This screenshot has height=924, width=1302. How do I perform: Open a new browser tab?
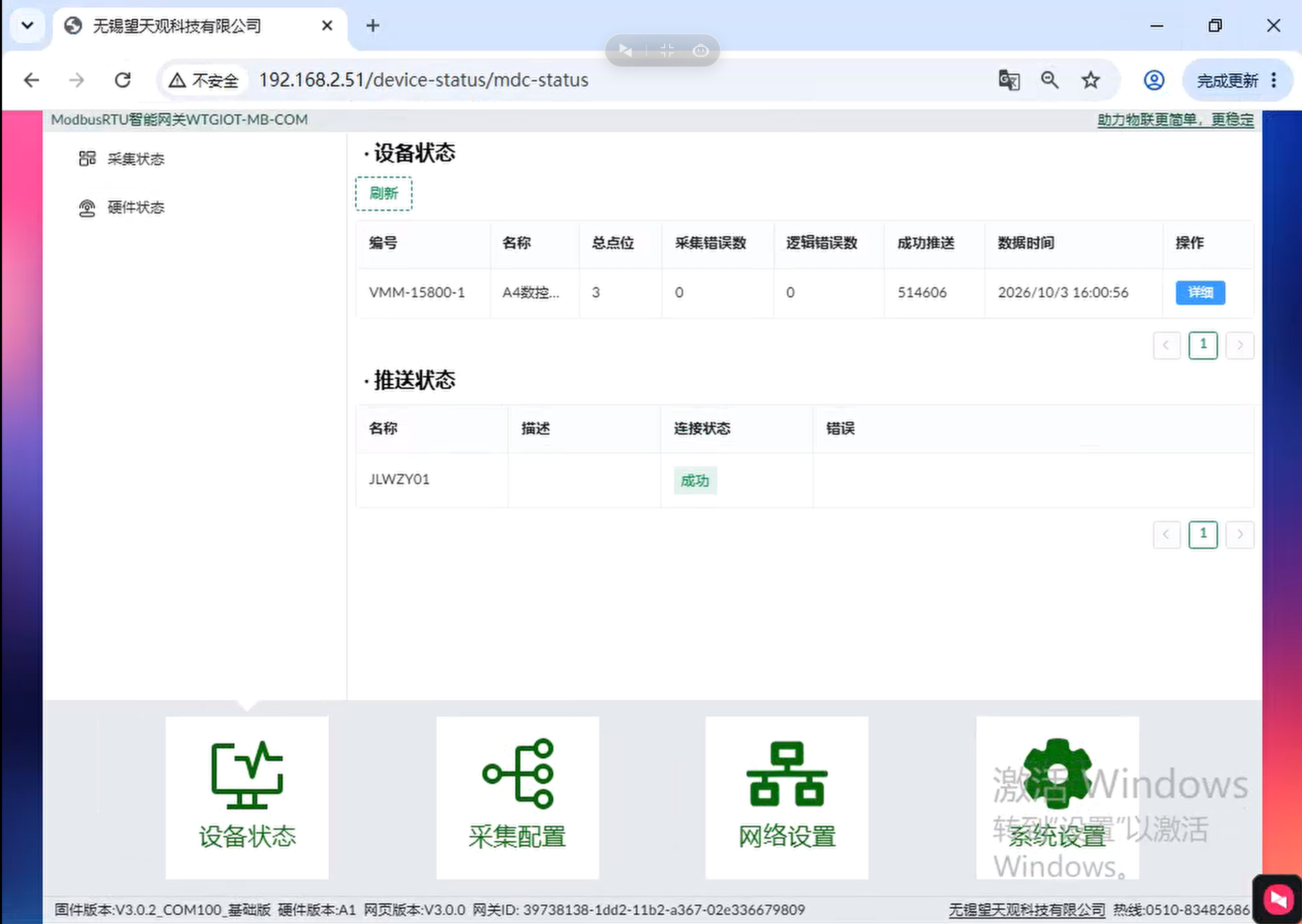coord(373,25)
